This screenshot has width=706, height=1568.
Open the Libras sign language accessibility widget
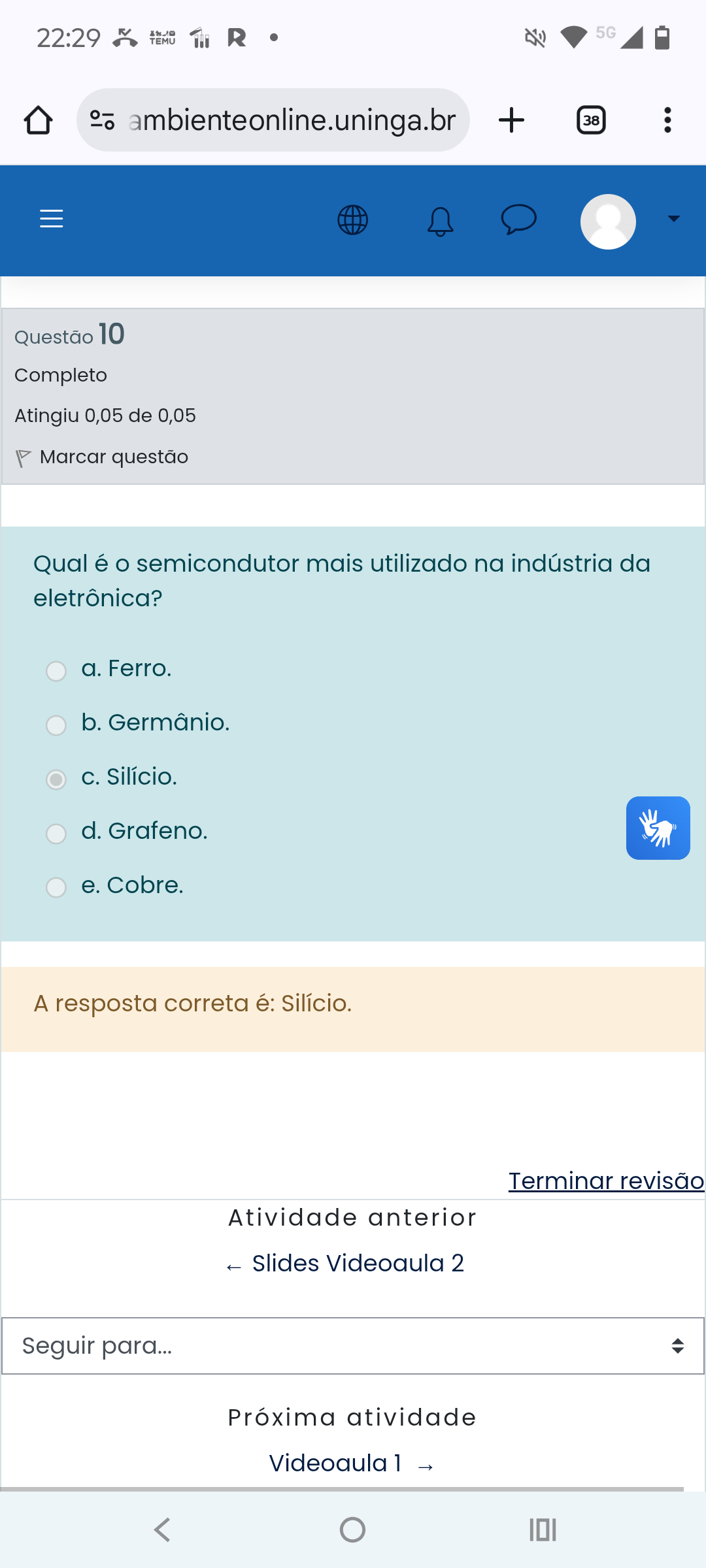tap(658, 828)
